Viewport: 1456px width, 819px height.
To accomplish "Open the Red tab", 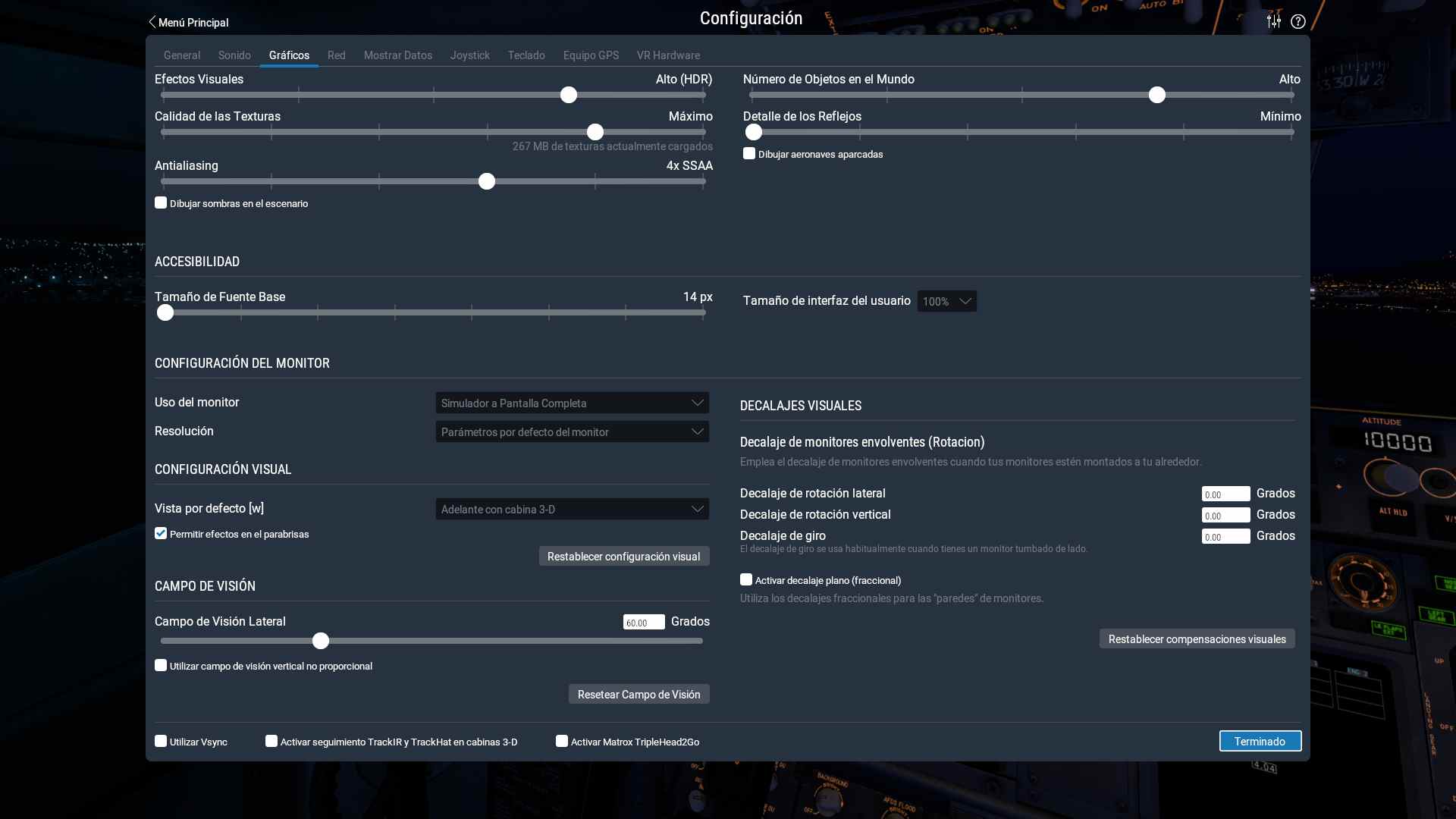I will [x=337, y=55].
